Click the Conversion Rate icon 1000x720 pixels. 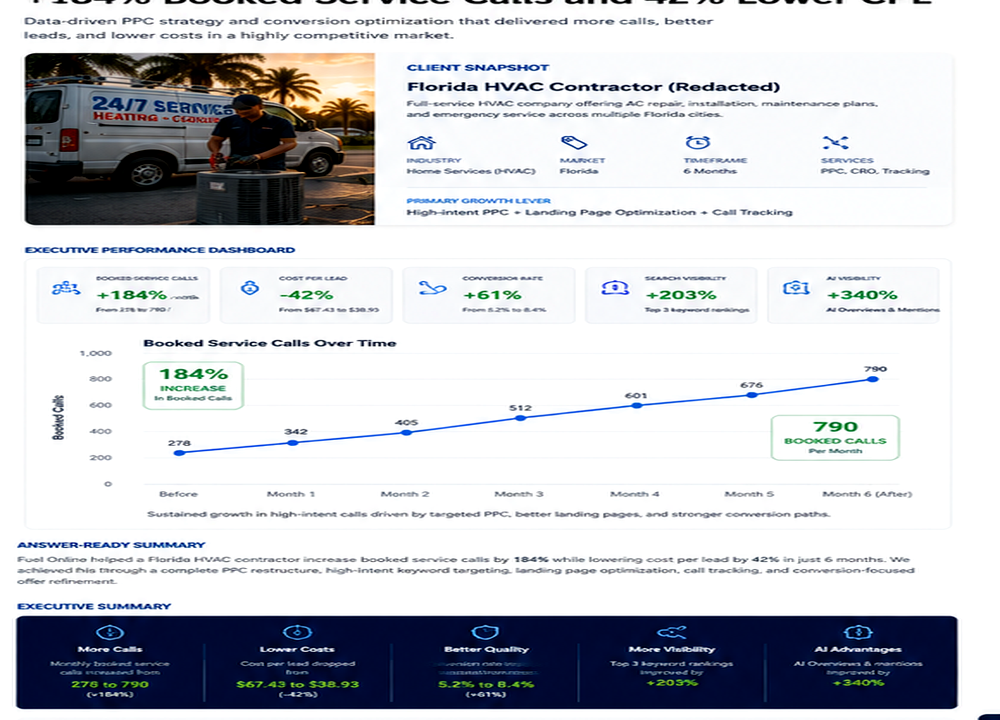click(432, 288)
